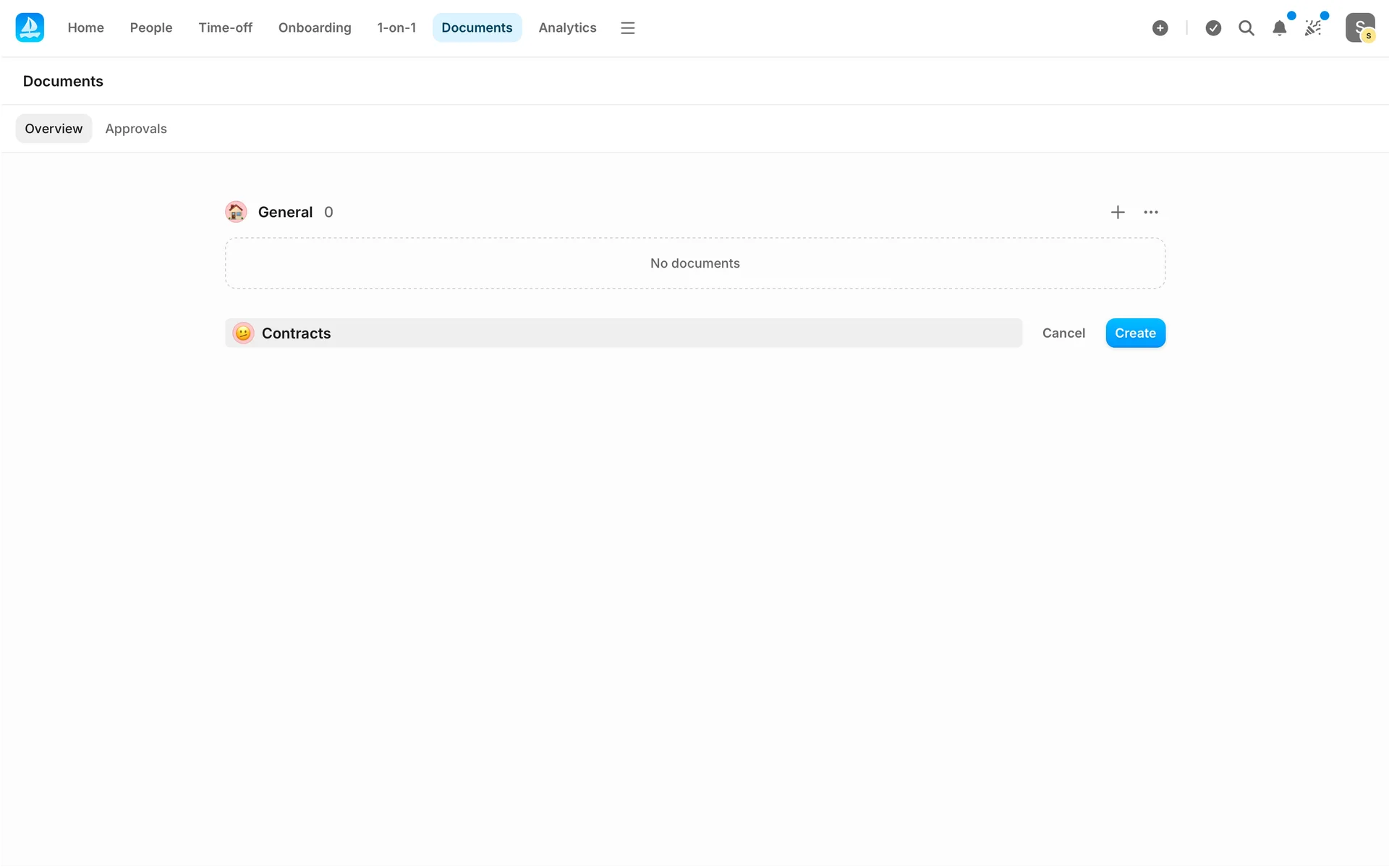The height and width of the screenshot is (868, 1389).
Task: Go to the People menu
Action: [151, 27]
